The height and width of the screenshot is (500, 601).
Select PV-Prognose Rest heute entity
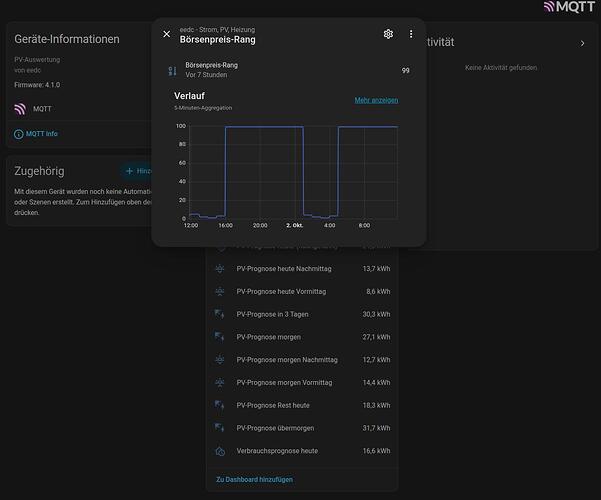302,405
